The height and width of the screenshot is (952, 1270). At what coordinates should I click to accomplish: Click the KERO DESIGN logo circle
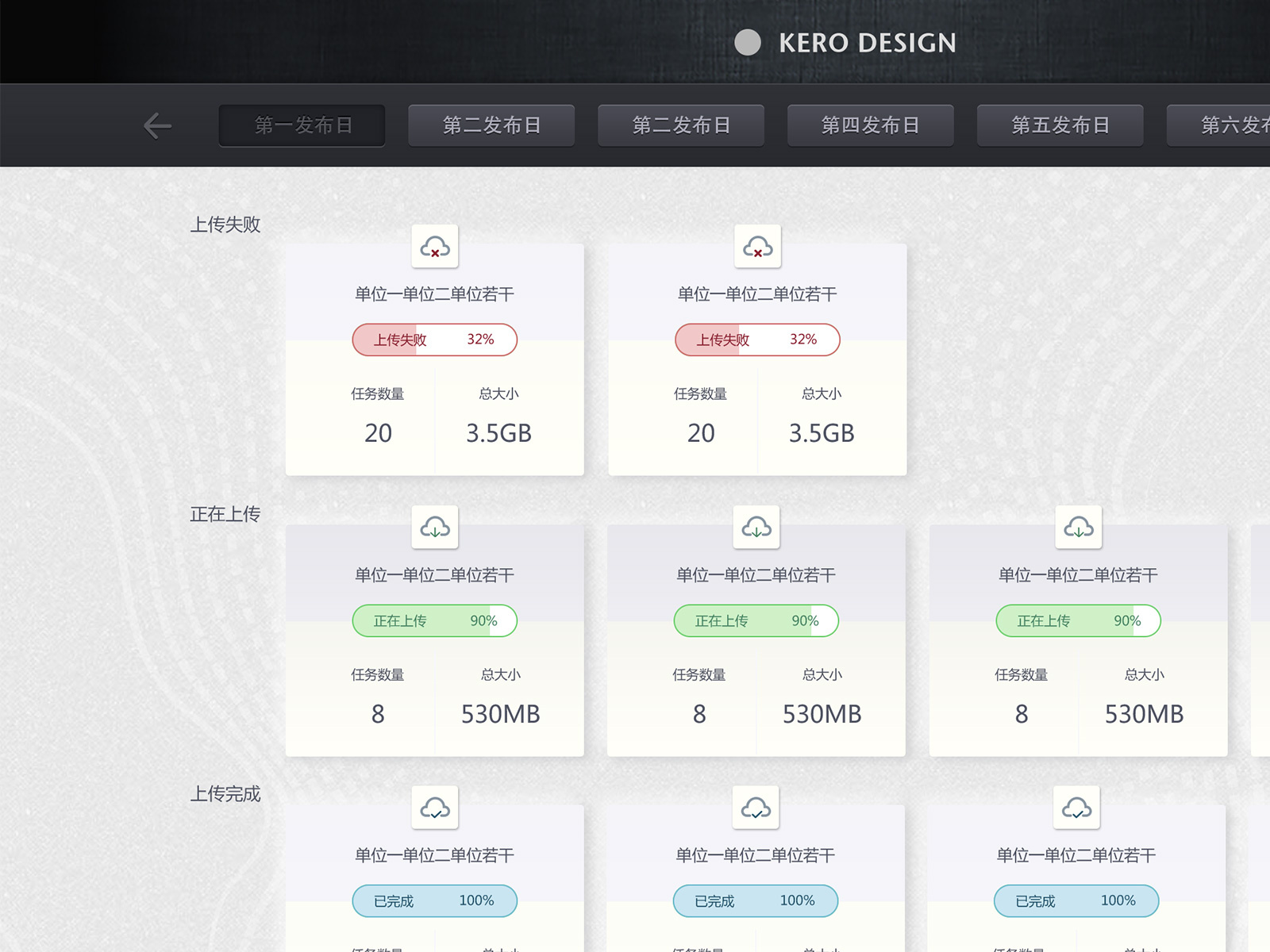[747, 42]
